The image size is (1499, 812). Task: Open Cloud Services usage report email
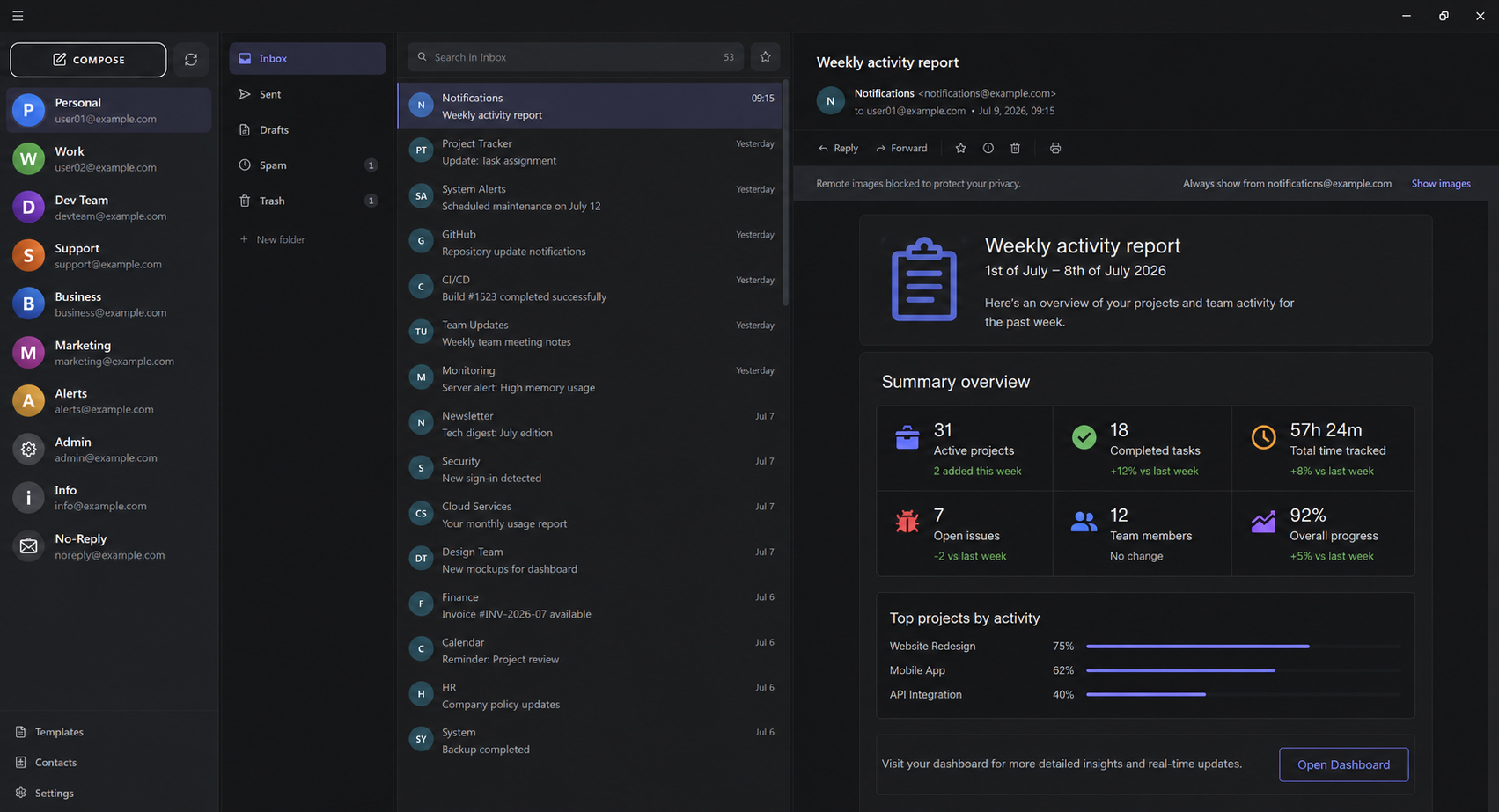tap(590, 515)
